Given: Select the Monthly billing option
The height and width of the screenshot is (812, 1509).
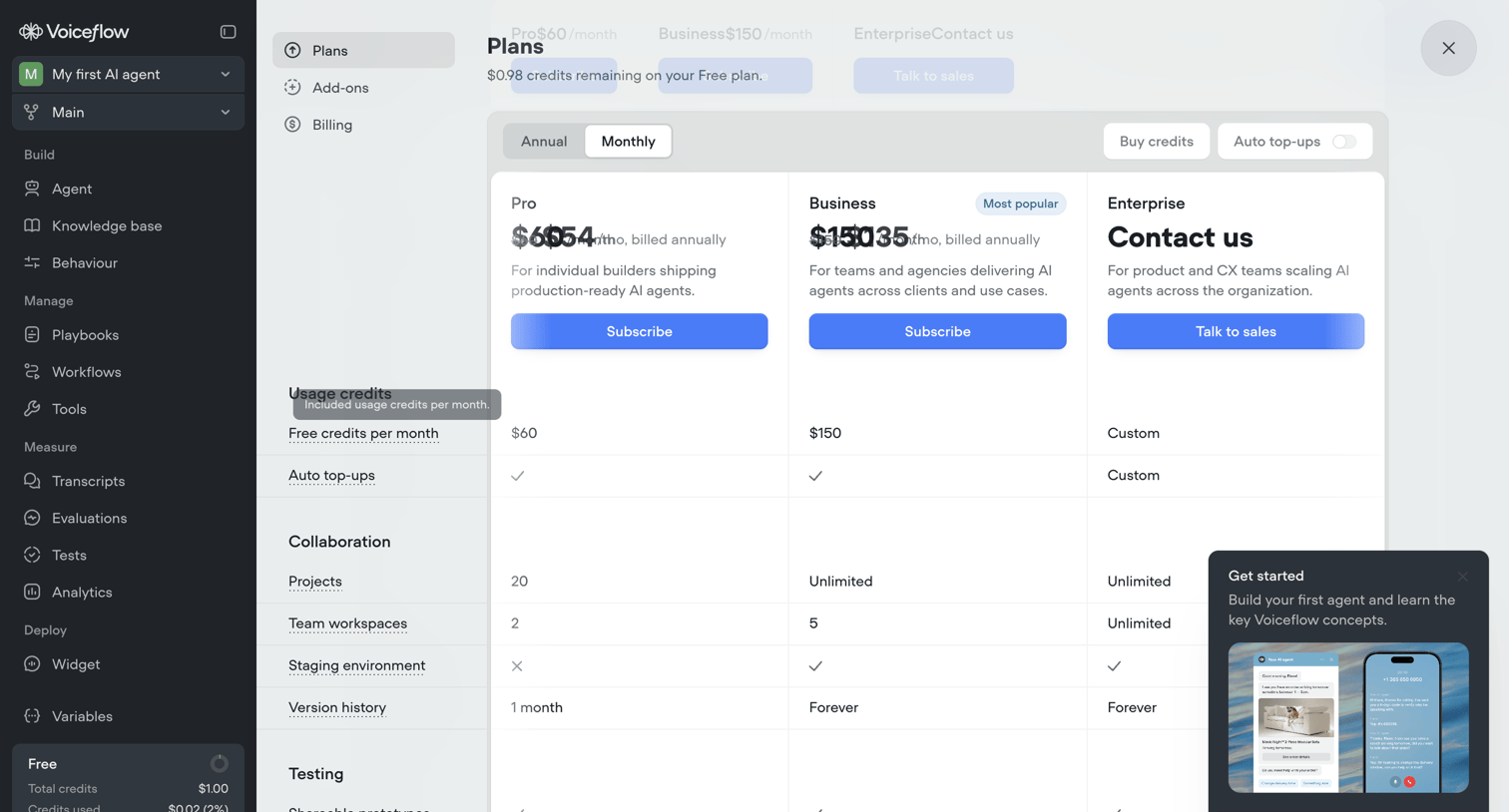Looking at the screenshot, I should 628,142.
